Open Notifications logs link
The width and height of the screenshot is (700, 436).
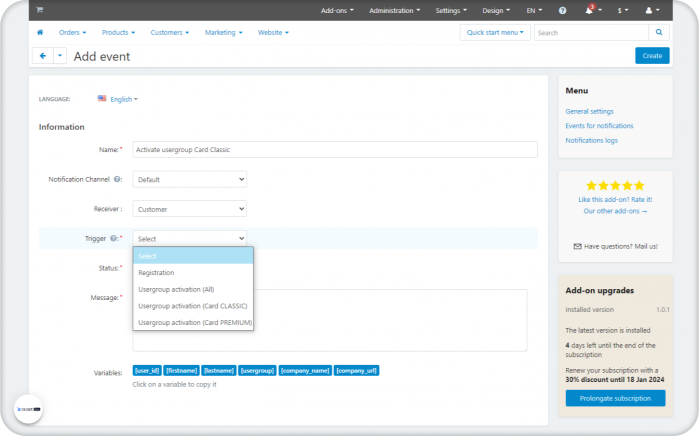(x=592, y=140)
